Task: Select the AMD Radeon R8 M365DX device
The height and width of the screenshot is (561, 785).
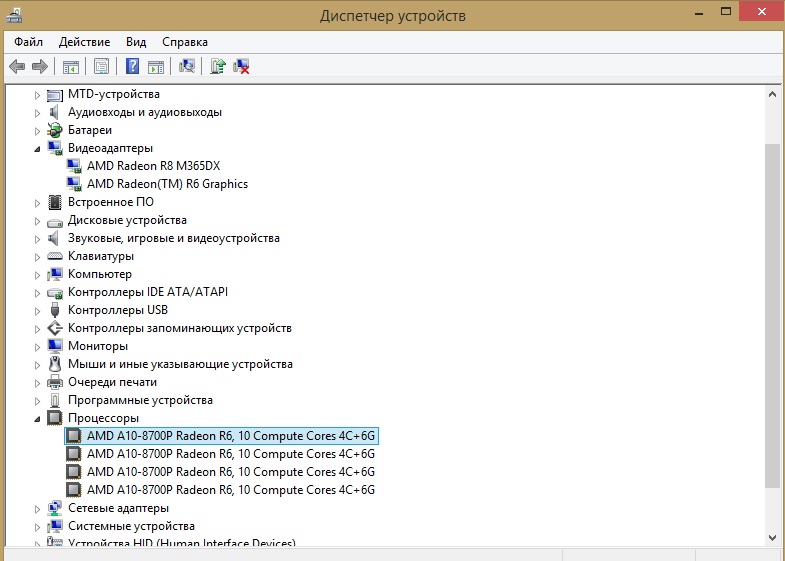Action: 152,166
